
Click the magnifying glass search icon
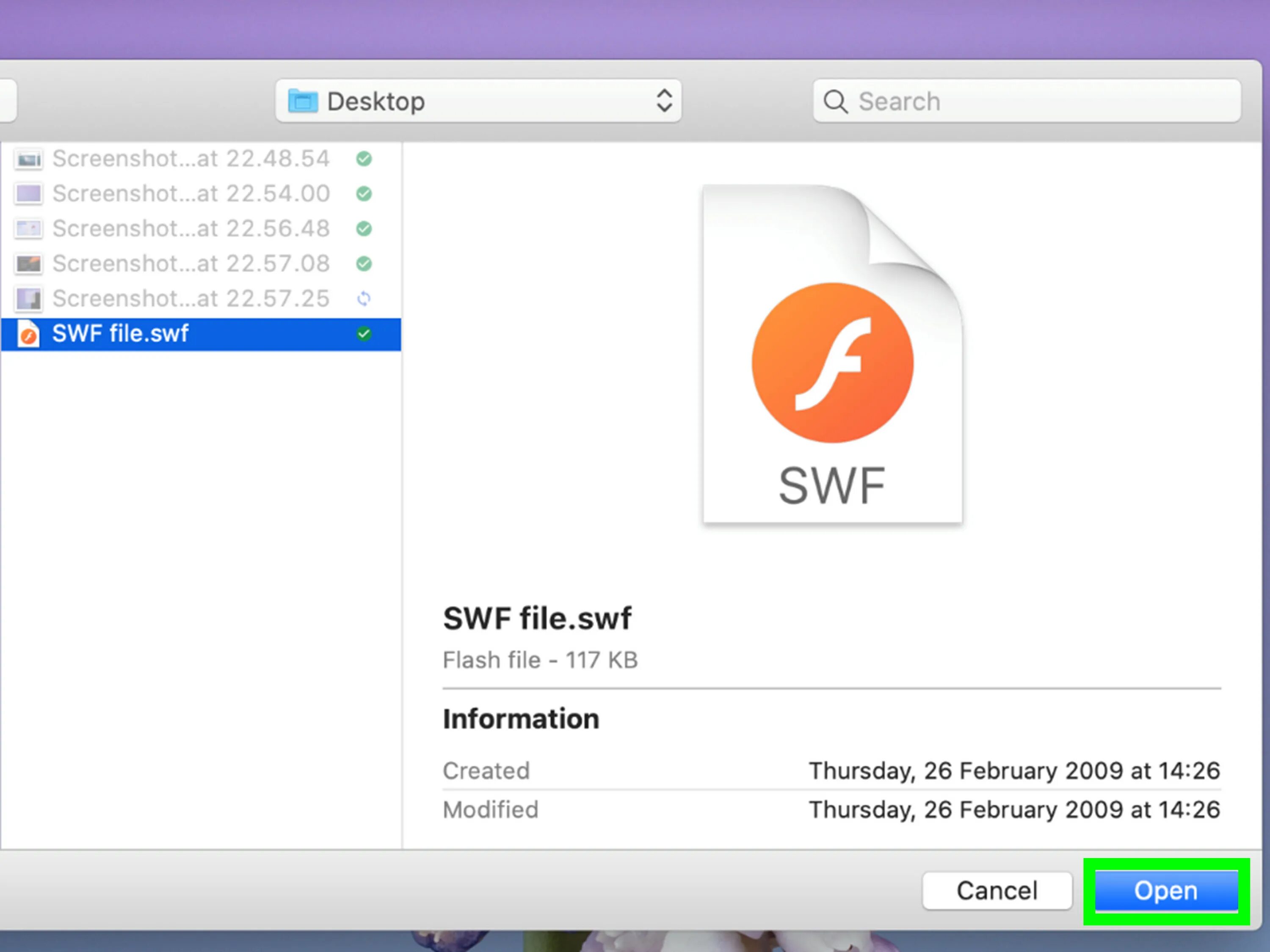pyautogui.click(x=835, y=102)
